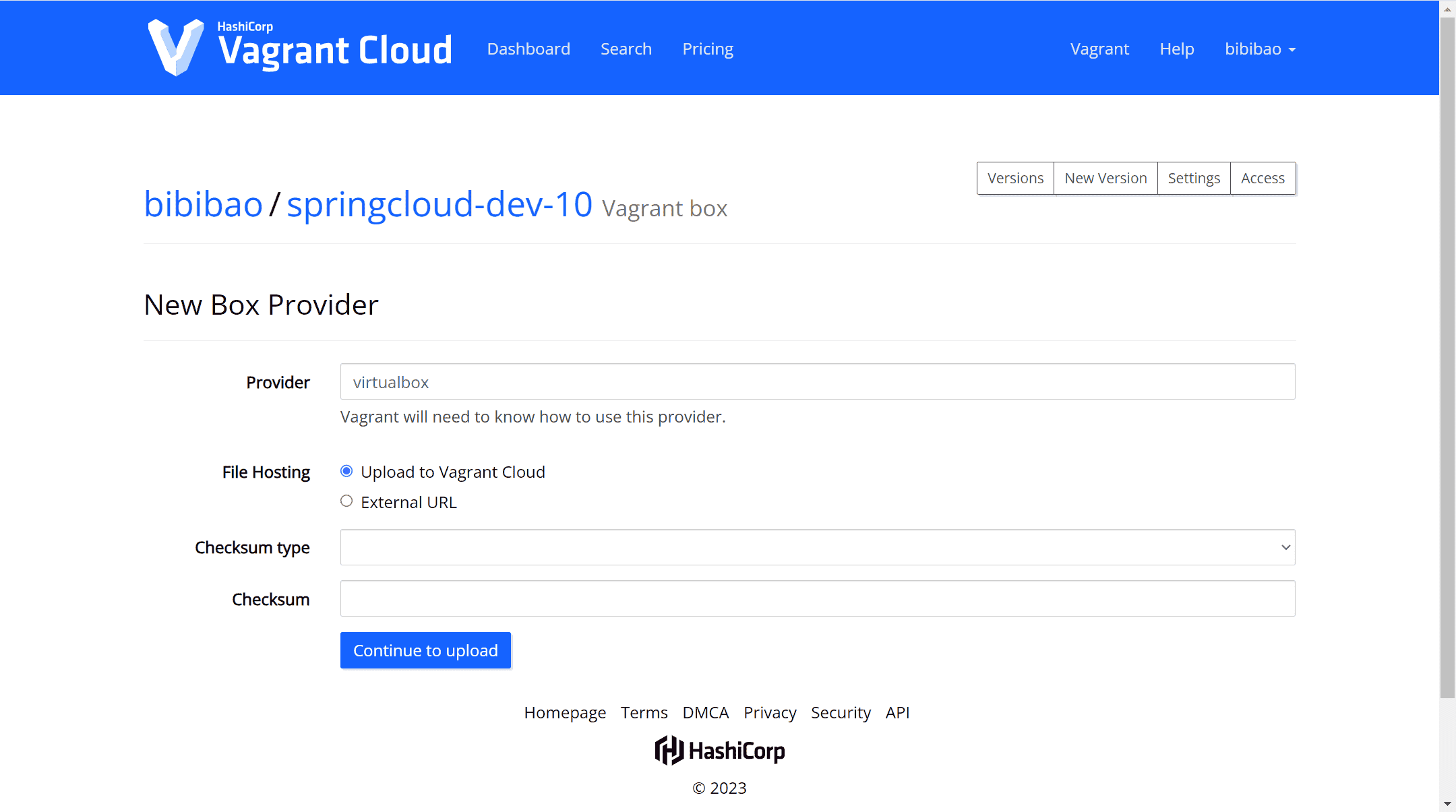Click the Checksum type label
The height and width of the screenshot is (812, 1456).
[252, 547]
